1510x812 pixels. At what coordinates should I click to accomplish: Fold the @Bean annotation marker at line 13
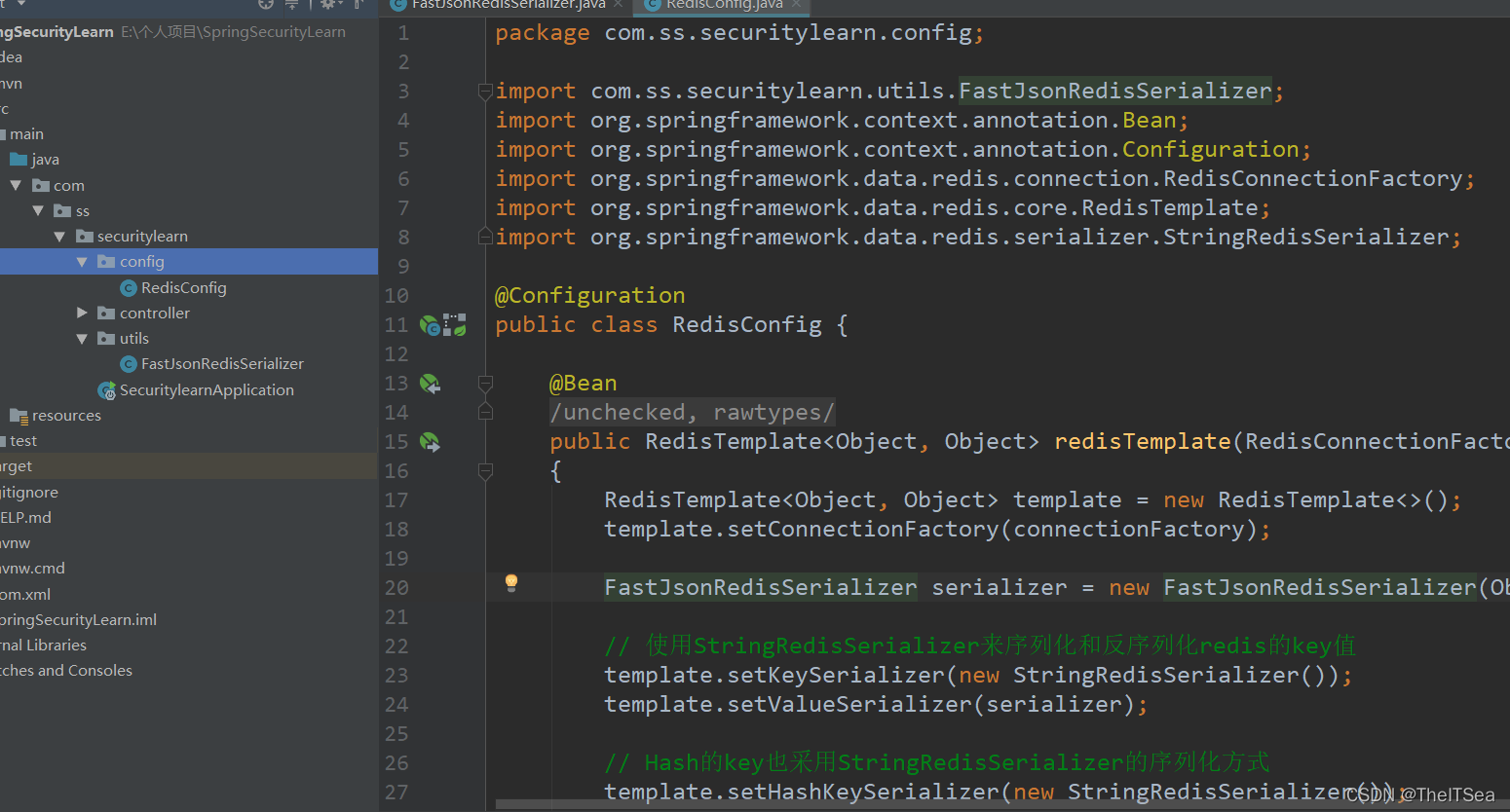485,384
